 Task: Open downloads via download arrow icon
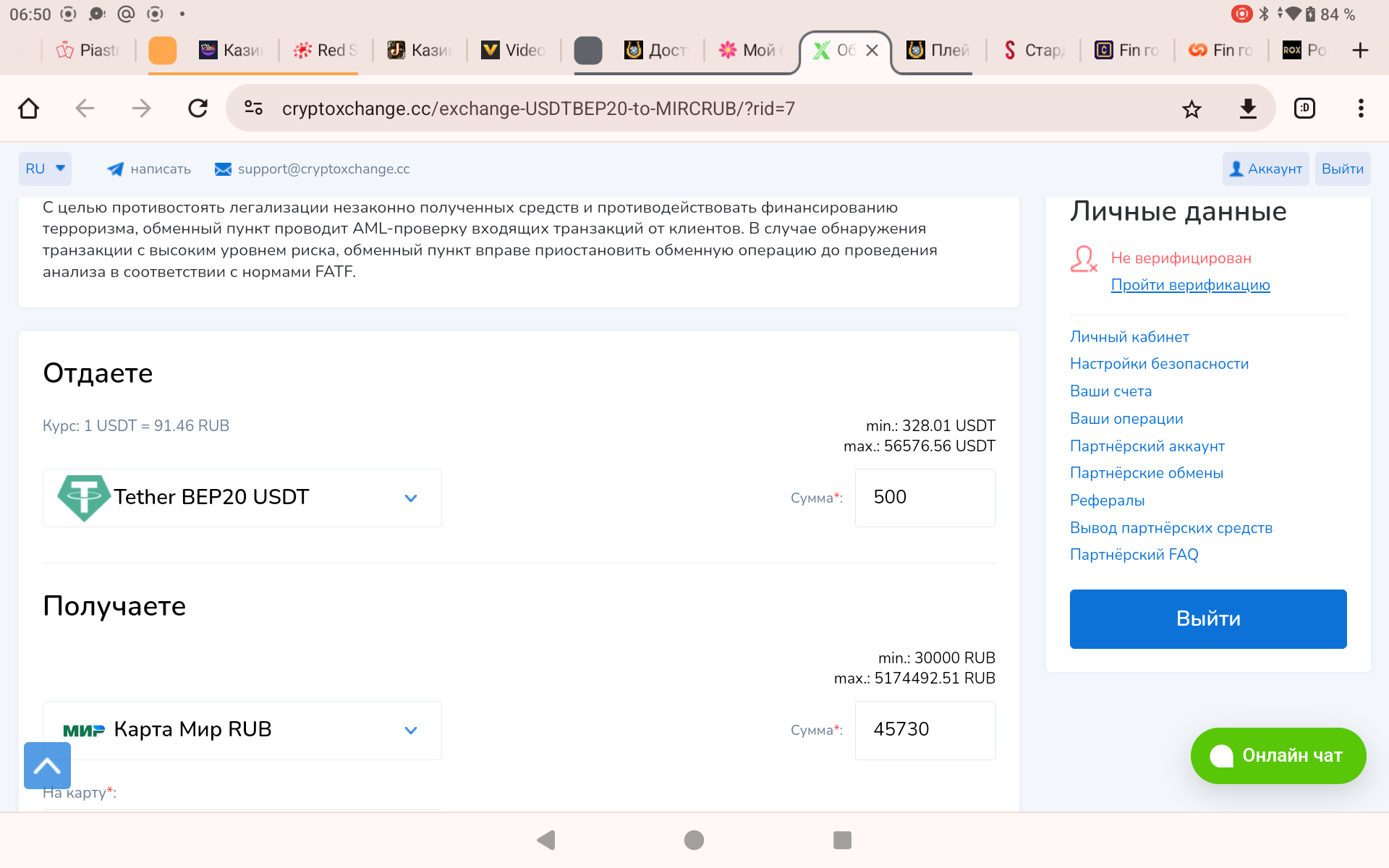pos(1247,109)
